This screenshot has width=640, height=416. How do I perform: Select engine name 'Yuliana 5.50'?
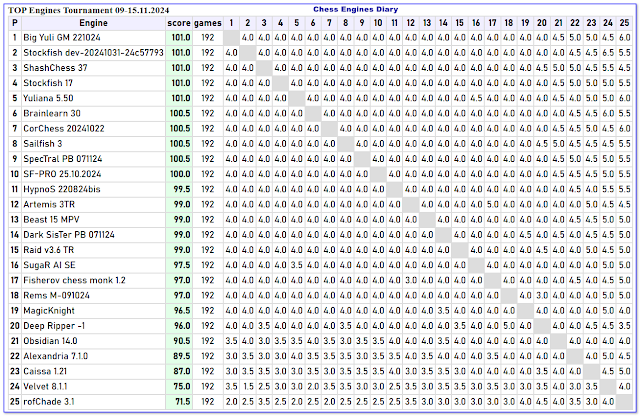click(48, 98)
